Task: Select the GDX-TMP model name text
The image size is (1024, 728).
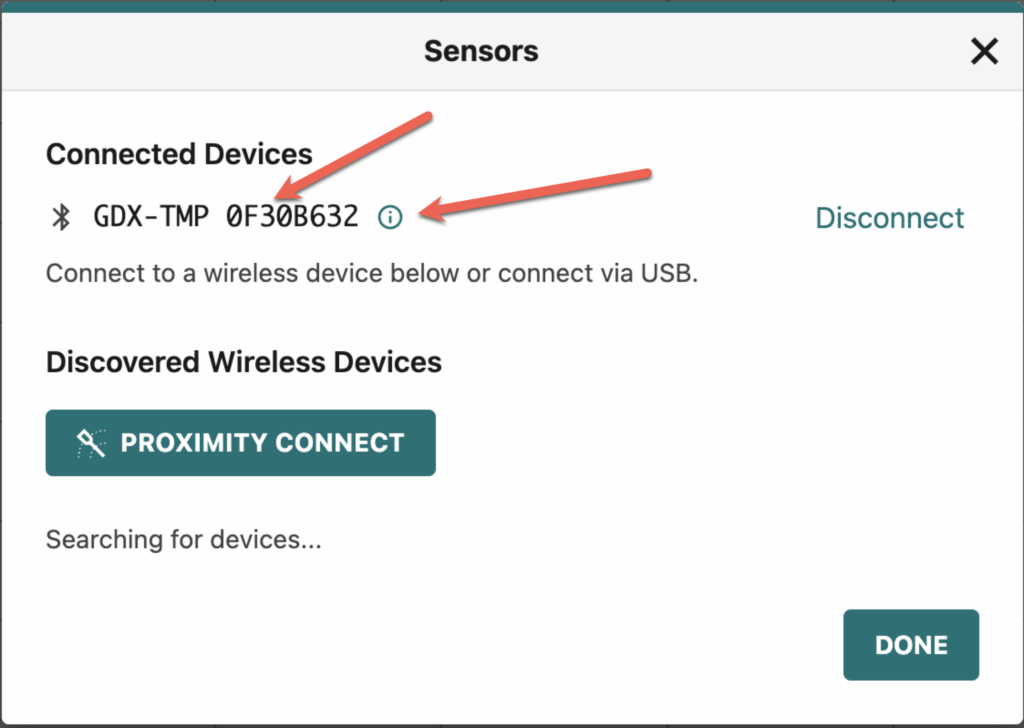Action: coord(151,217)
